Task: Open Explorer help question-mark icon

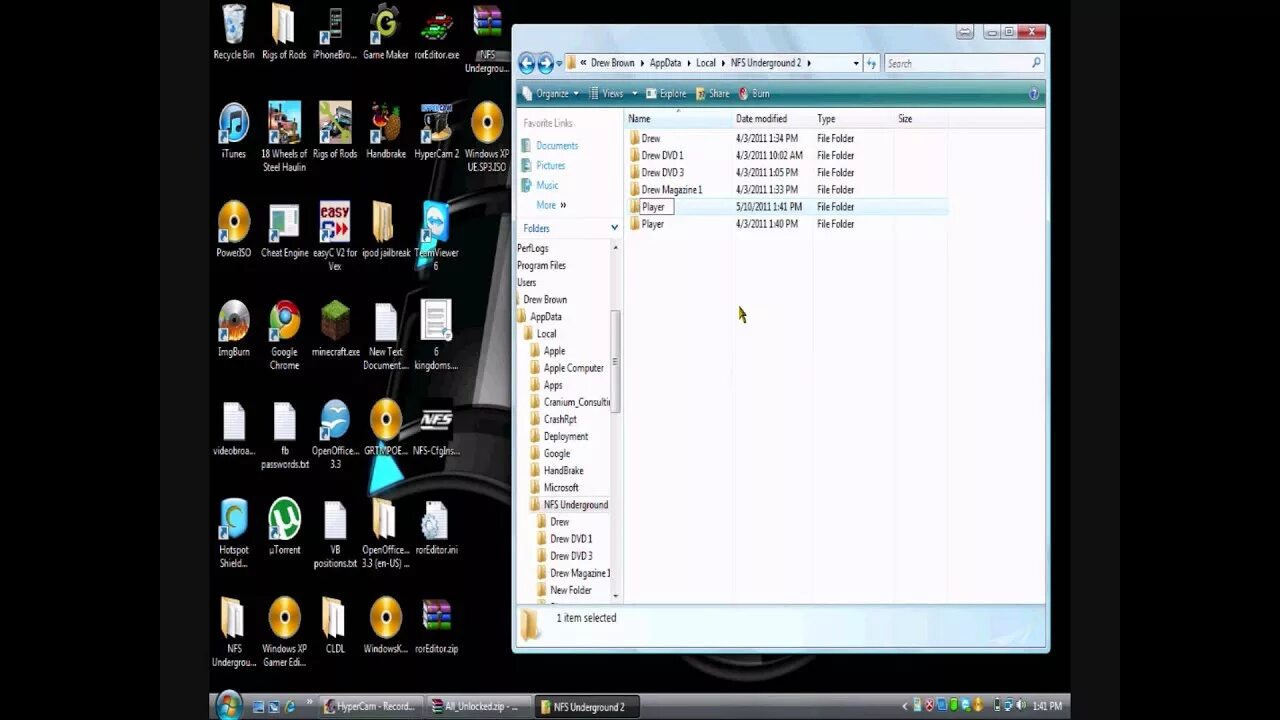Action: (x=1034, y=93)
